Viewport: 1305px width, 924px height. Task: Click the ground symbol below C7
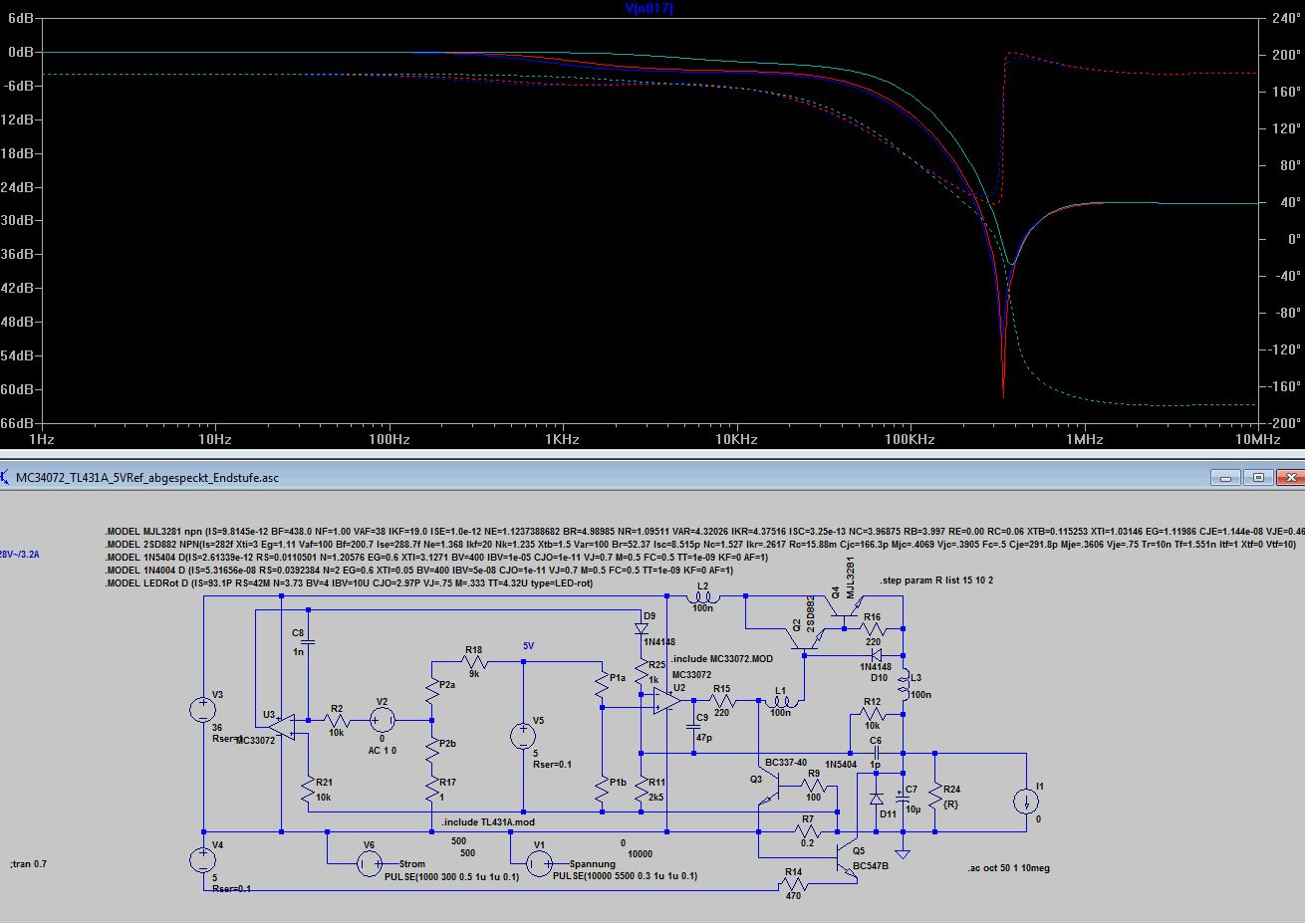click(903, 852)
